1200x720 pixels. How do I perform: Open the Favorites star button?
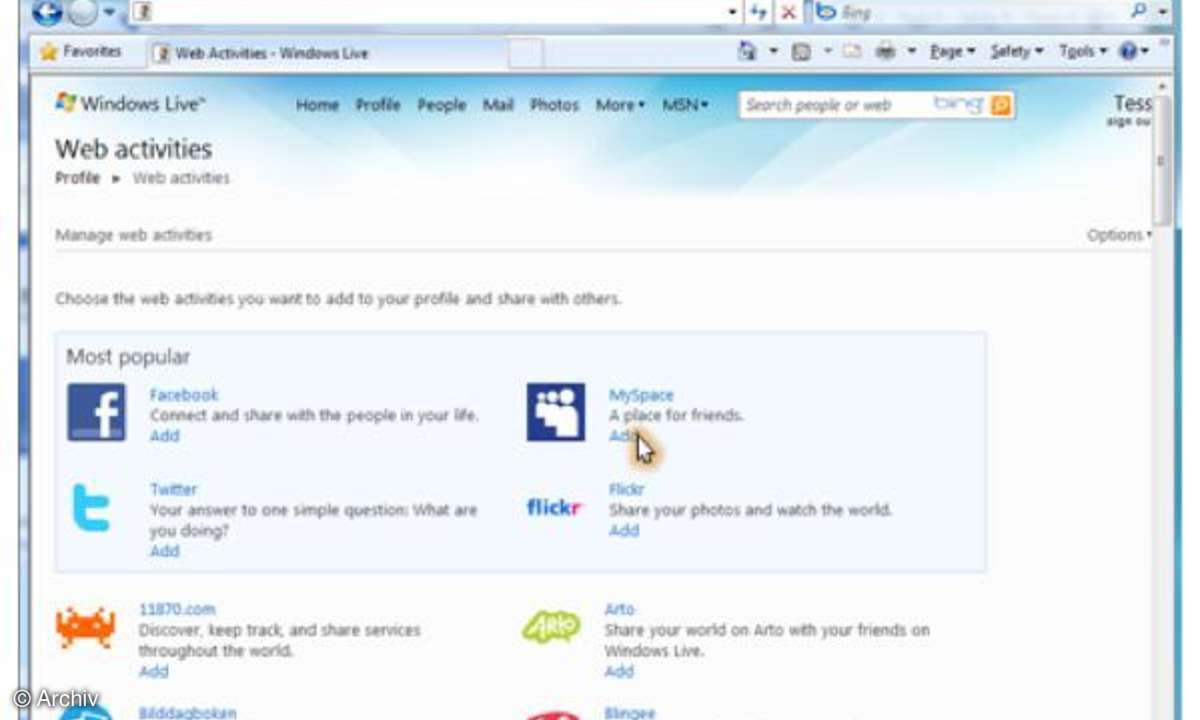81,51
